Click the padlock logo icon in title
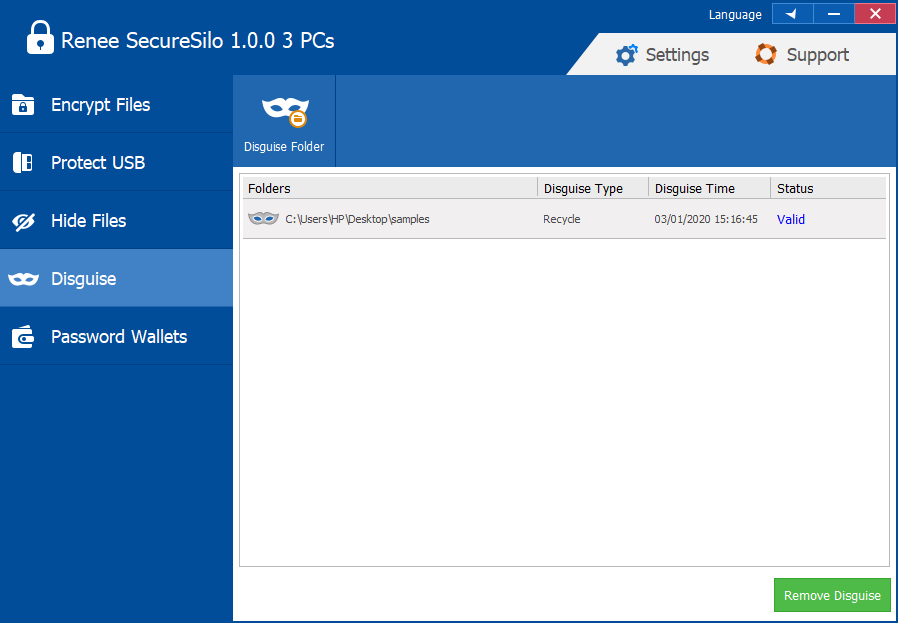The height and width of the screenshot is (623, 898). (40, 38)
